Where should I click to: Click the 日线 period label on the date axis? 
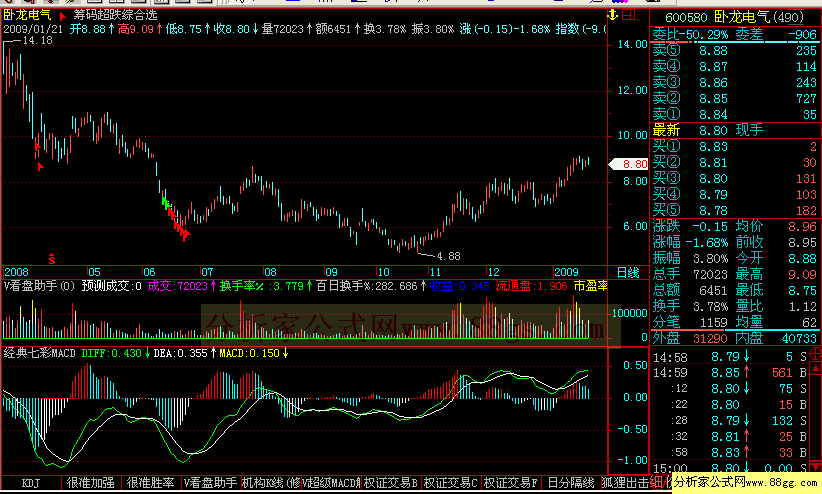628,273
